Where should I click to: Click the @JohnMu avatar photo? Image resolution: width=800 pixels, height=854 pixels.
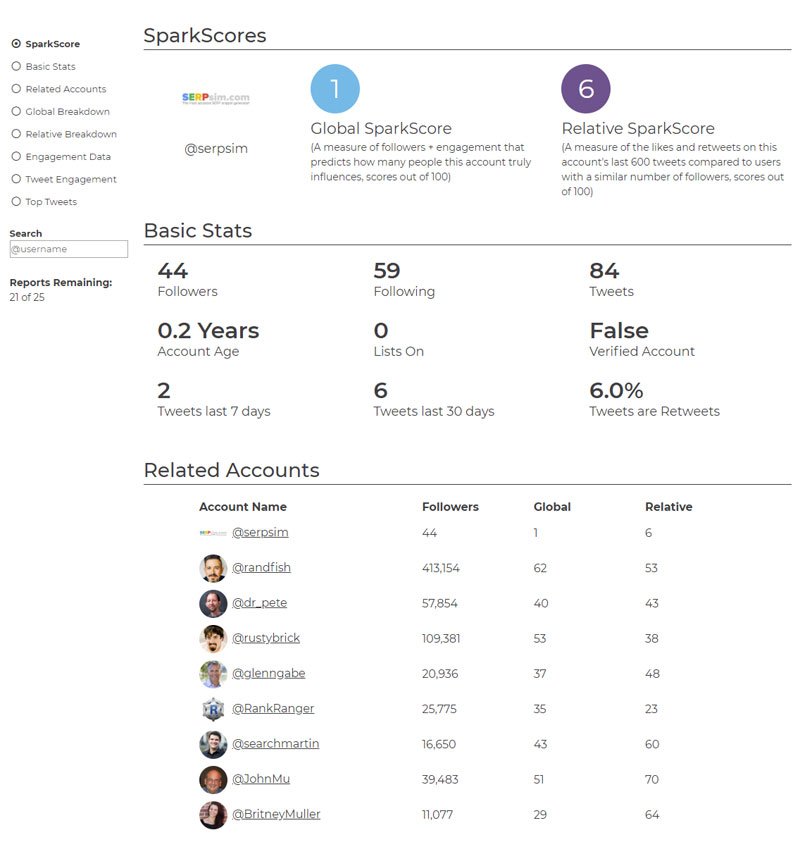pos(213,779)
